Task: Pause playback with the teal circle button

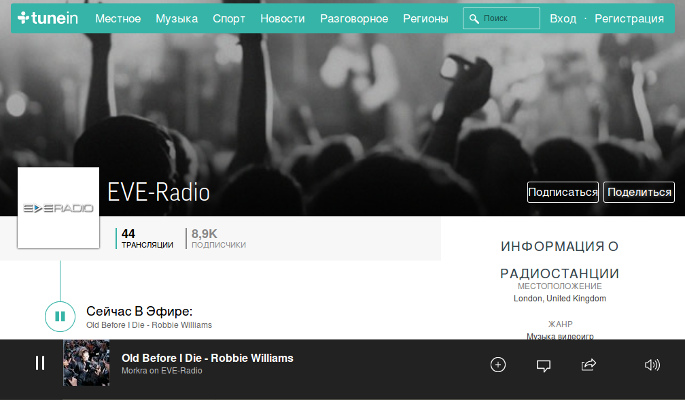Action: tap(60, 316)
